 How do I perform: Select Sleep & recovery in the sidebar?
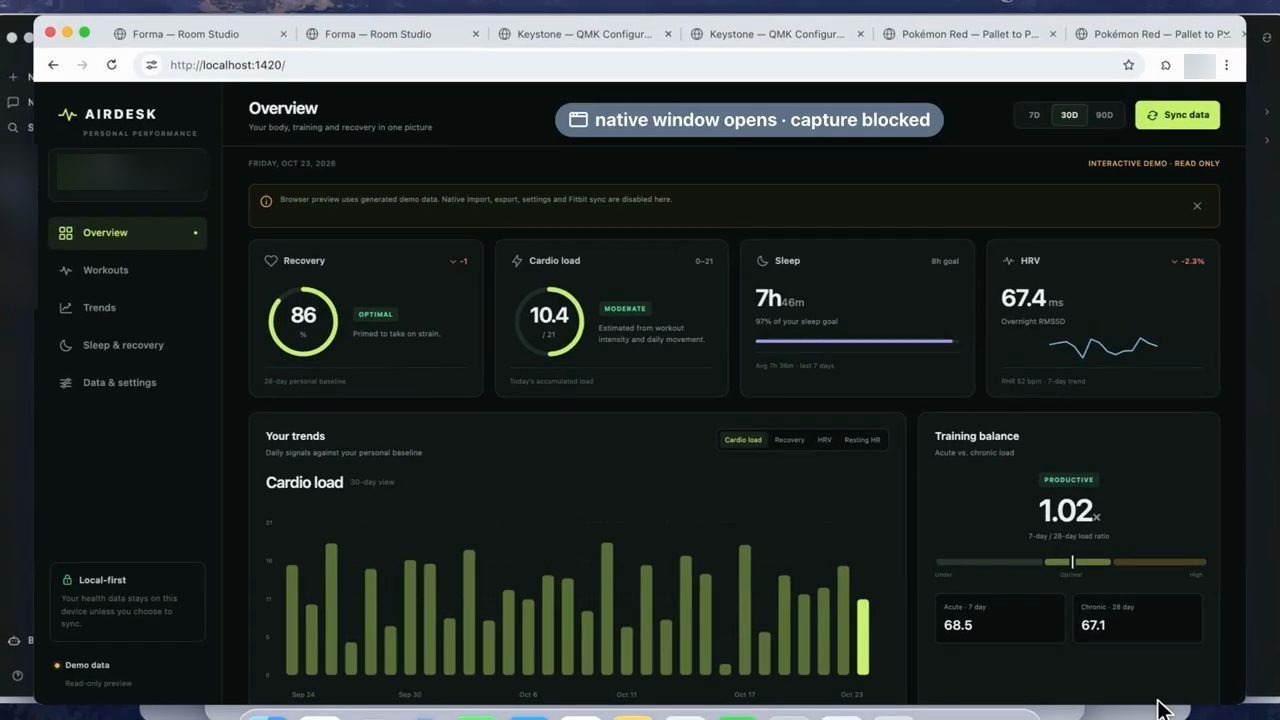pos(127,345)
